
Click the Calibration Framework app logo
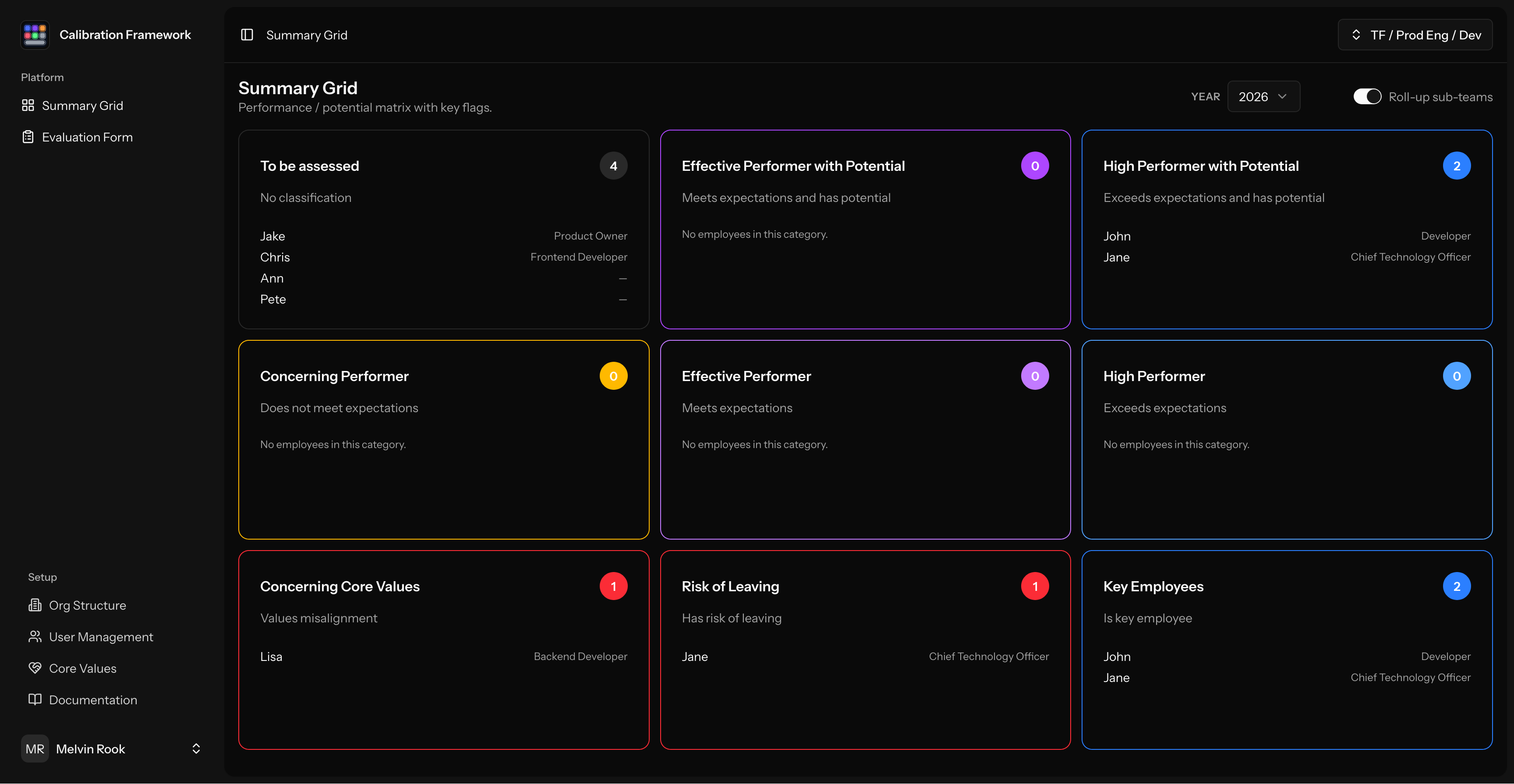(35, 35)
